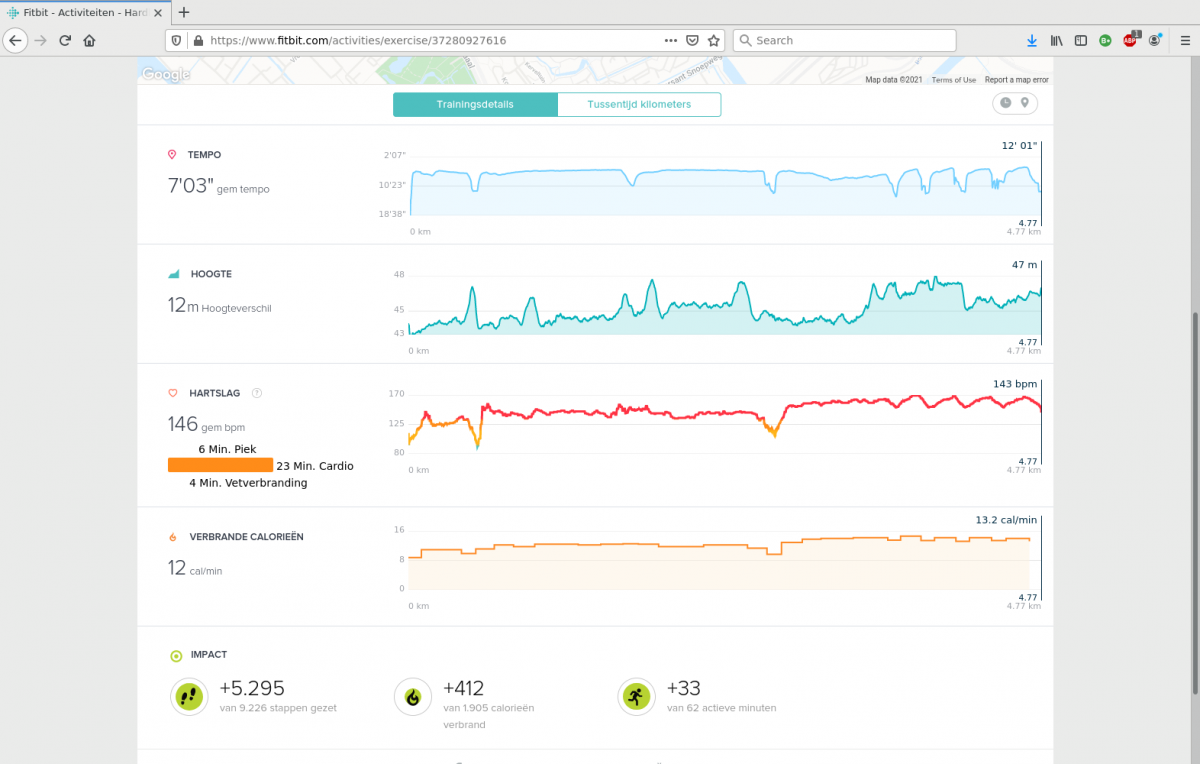Image resolution: width=1200 pixels, height=764 pixels.
Task: Open the AdBlock Plus extension icon
Action: click(x=1130, y=41)
